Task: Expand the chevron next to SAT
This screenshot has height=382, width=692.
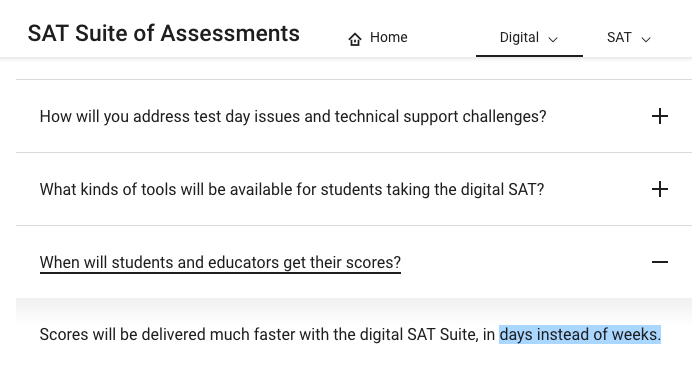Action: pyautogui.click(x=646, y=40)
